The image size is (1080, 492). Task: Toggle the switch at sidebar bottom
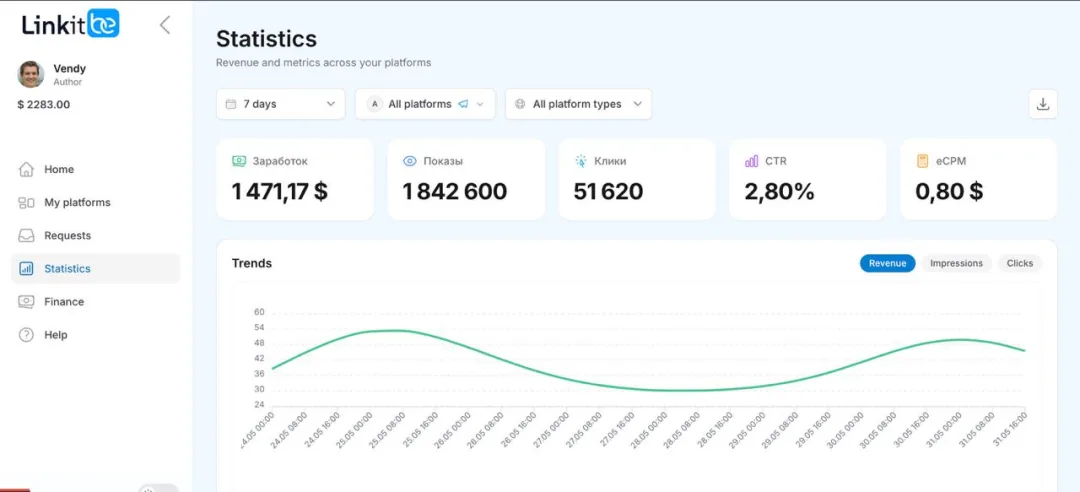click(158, 488)
